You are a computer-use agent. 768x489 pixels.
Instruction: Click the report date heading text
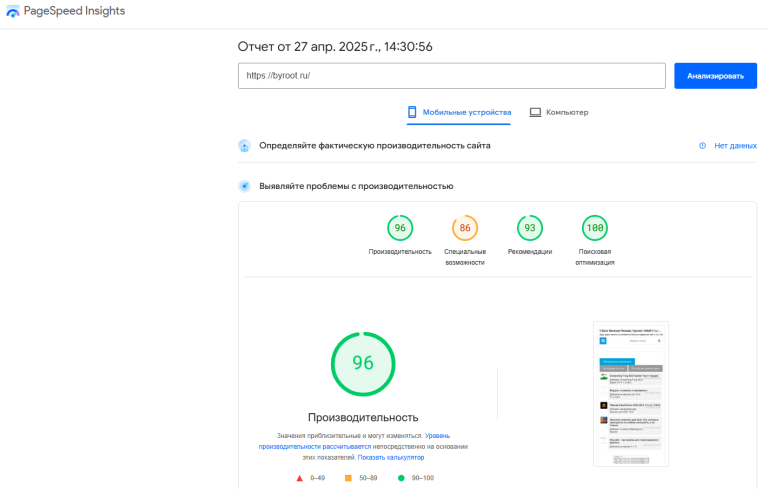coord(335,47)
